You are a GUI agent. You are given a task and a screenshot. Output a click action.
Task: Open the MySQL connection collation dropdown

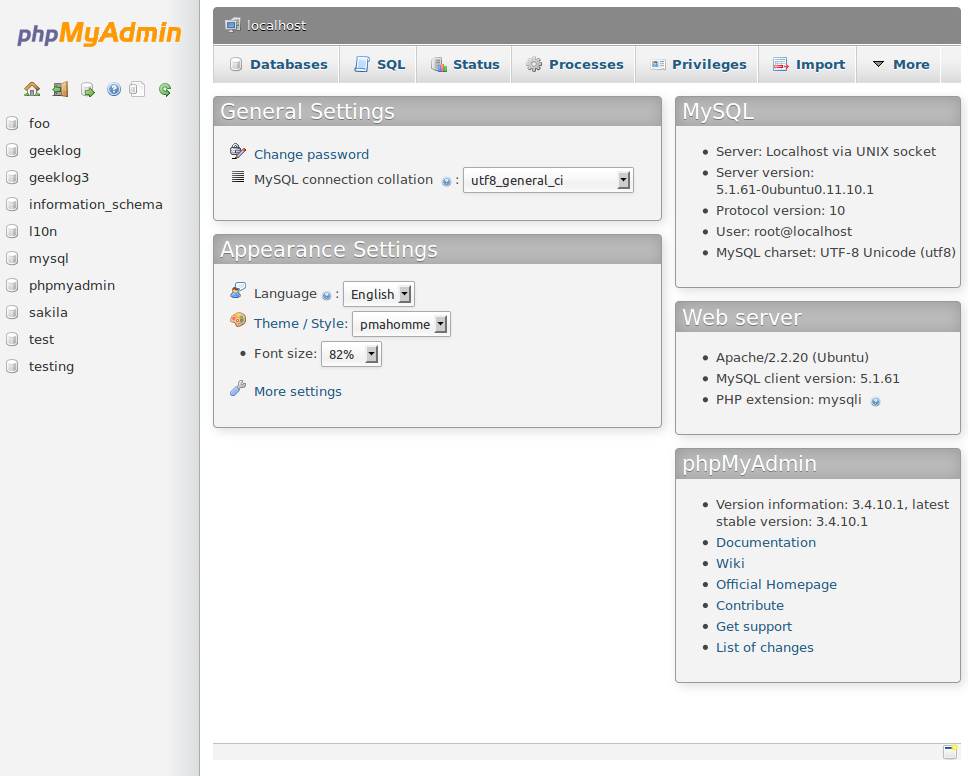tap(548, 181)
